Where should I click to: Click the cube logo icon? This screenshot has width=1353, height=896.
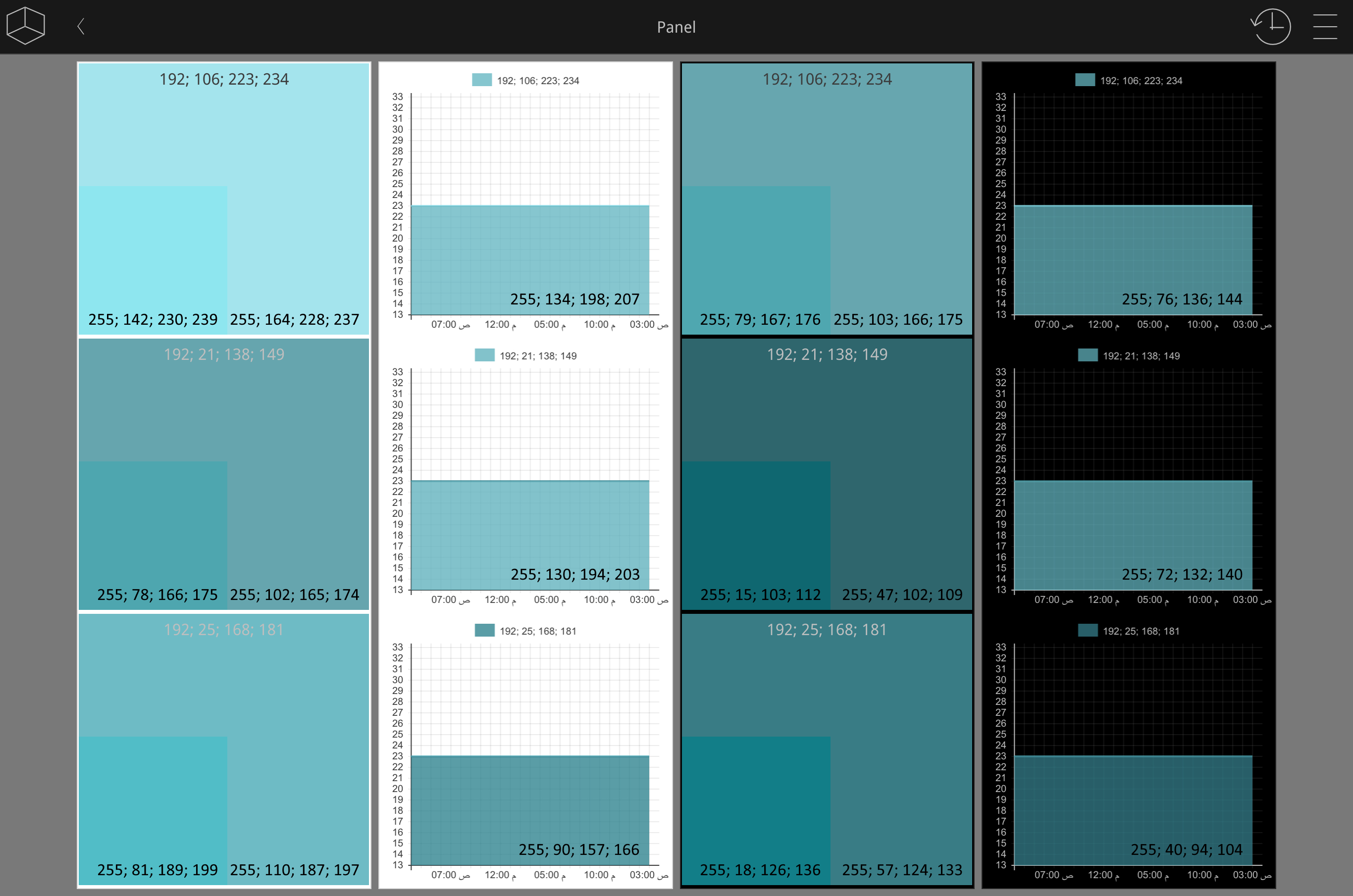[25, 26]
